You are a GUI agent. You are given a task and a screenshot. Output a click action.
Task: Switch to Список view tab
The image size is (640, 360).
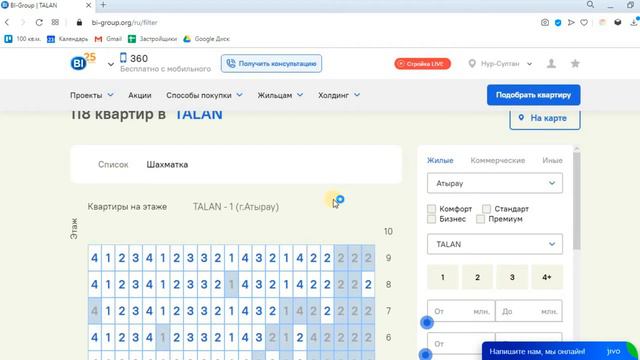pos(113,164)
